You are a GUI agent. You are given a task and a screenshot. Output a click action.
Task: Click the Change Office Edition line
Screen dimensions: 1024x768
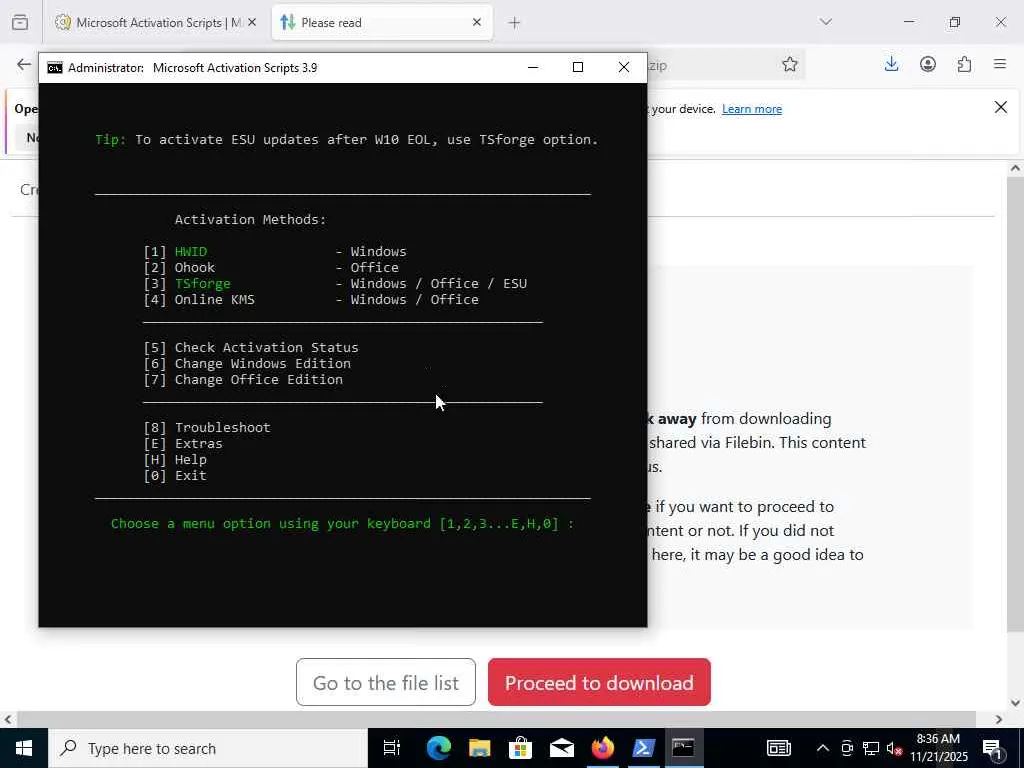click(x=243, y=379)
